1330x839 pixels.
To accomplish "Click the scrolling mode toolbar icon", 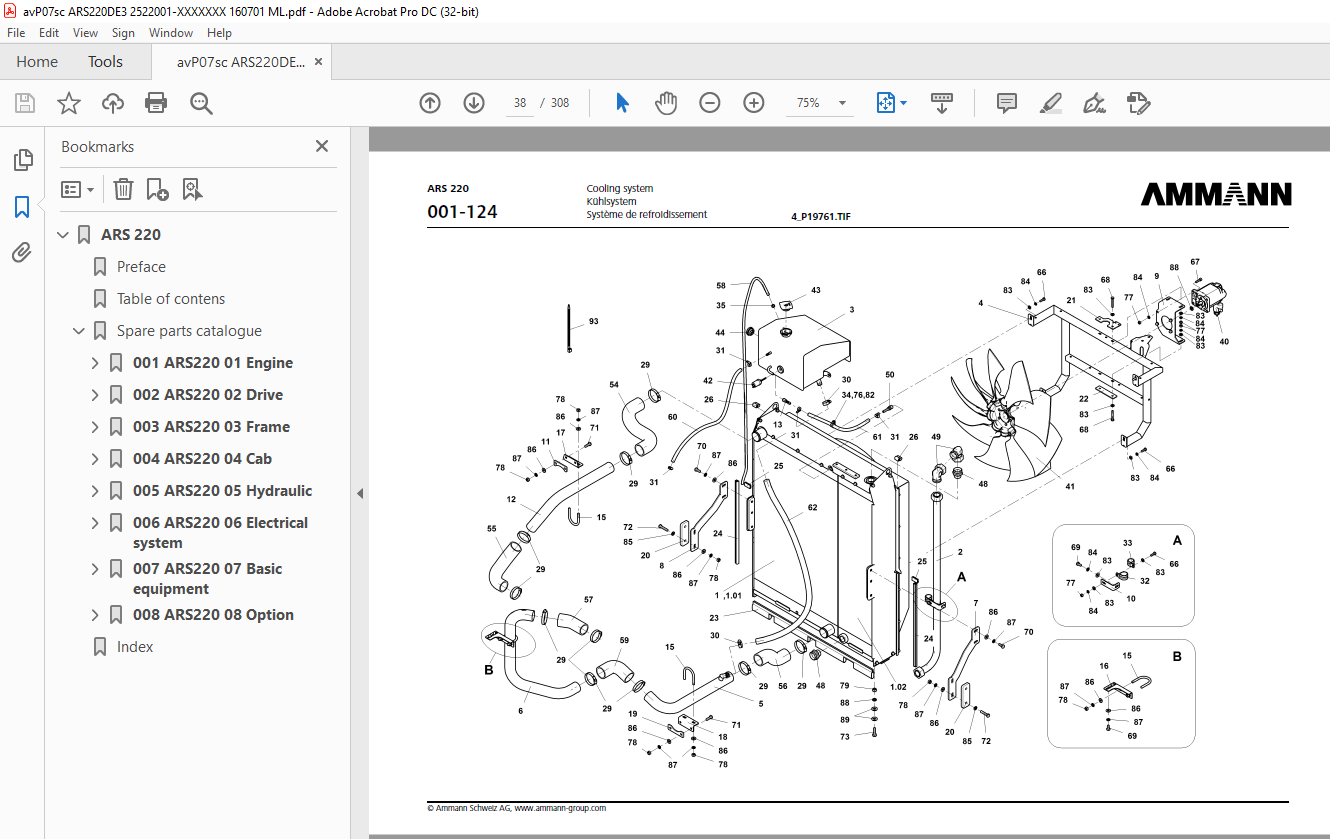I will pos(941,103).
